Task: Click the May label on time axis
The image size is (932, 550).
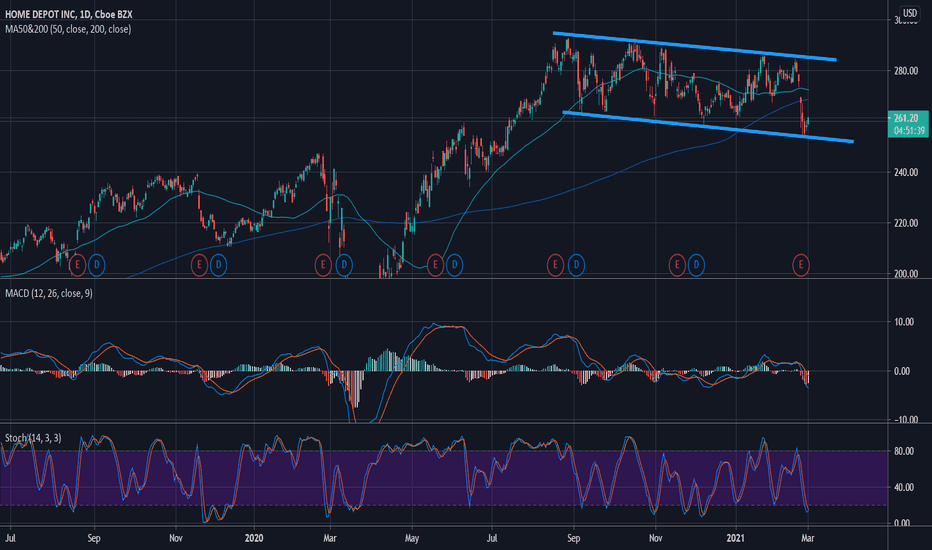Action: pos(412,538)
